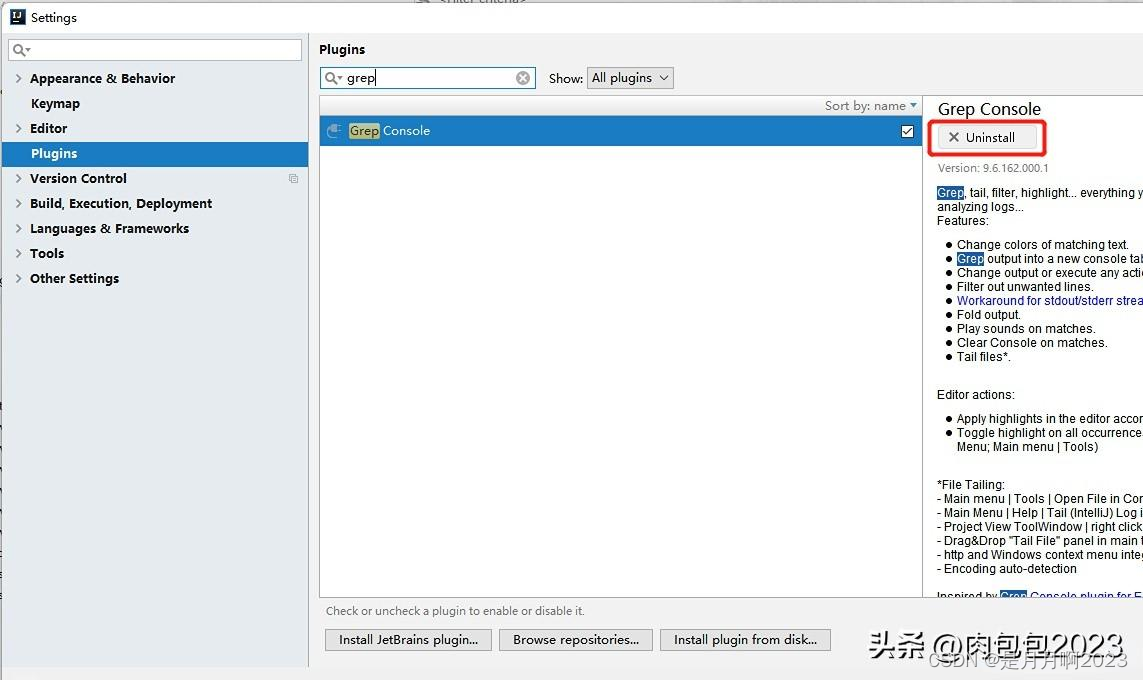Click 'Play sounds on matches' bullet

point(1026,329)
